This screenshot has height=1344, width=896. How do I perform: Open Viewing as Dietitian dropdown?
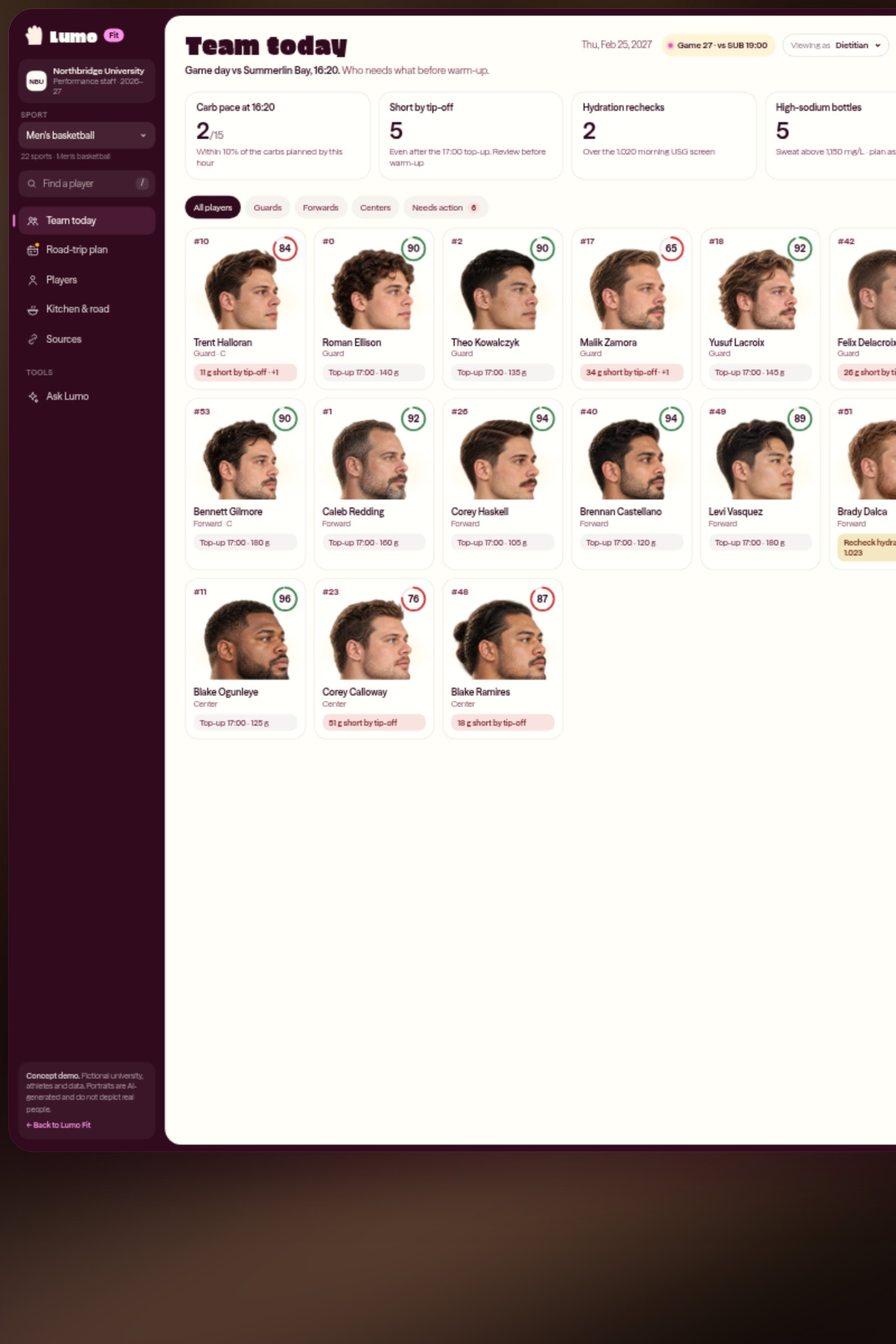click(x=835, y=45)
